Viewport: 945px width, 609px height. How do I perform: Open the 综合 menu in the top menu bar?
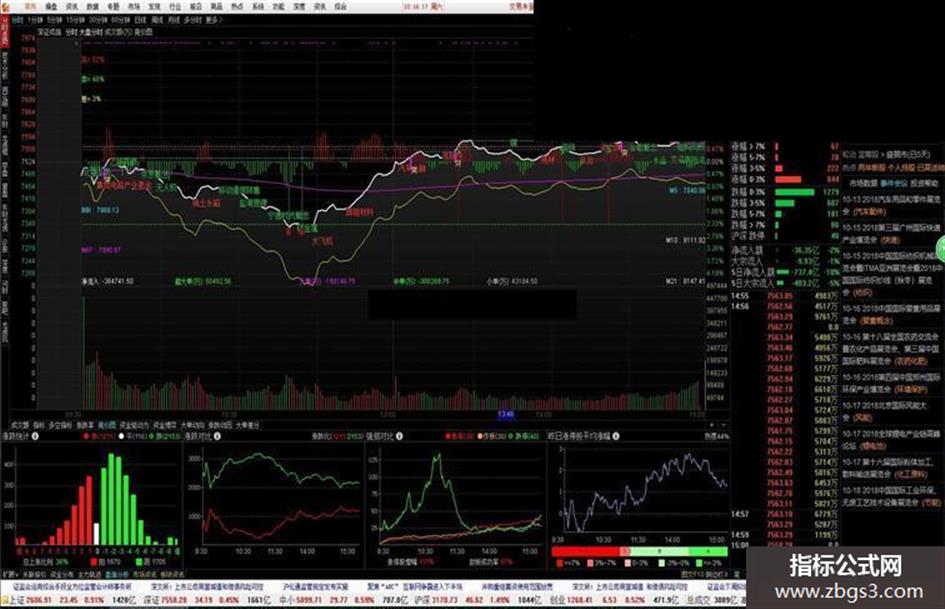341,7
